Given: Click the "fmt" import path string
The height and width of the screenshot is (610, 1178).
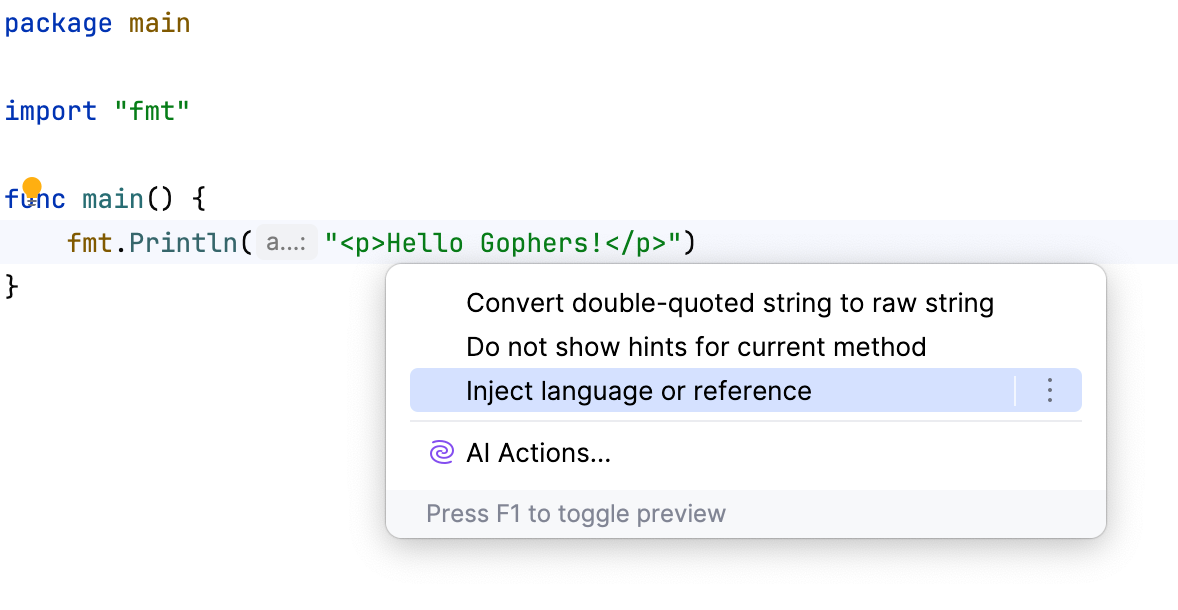Looking at the screenshot, I should [x=152, y=111].
